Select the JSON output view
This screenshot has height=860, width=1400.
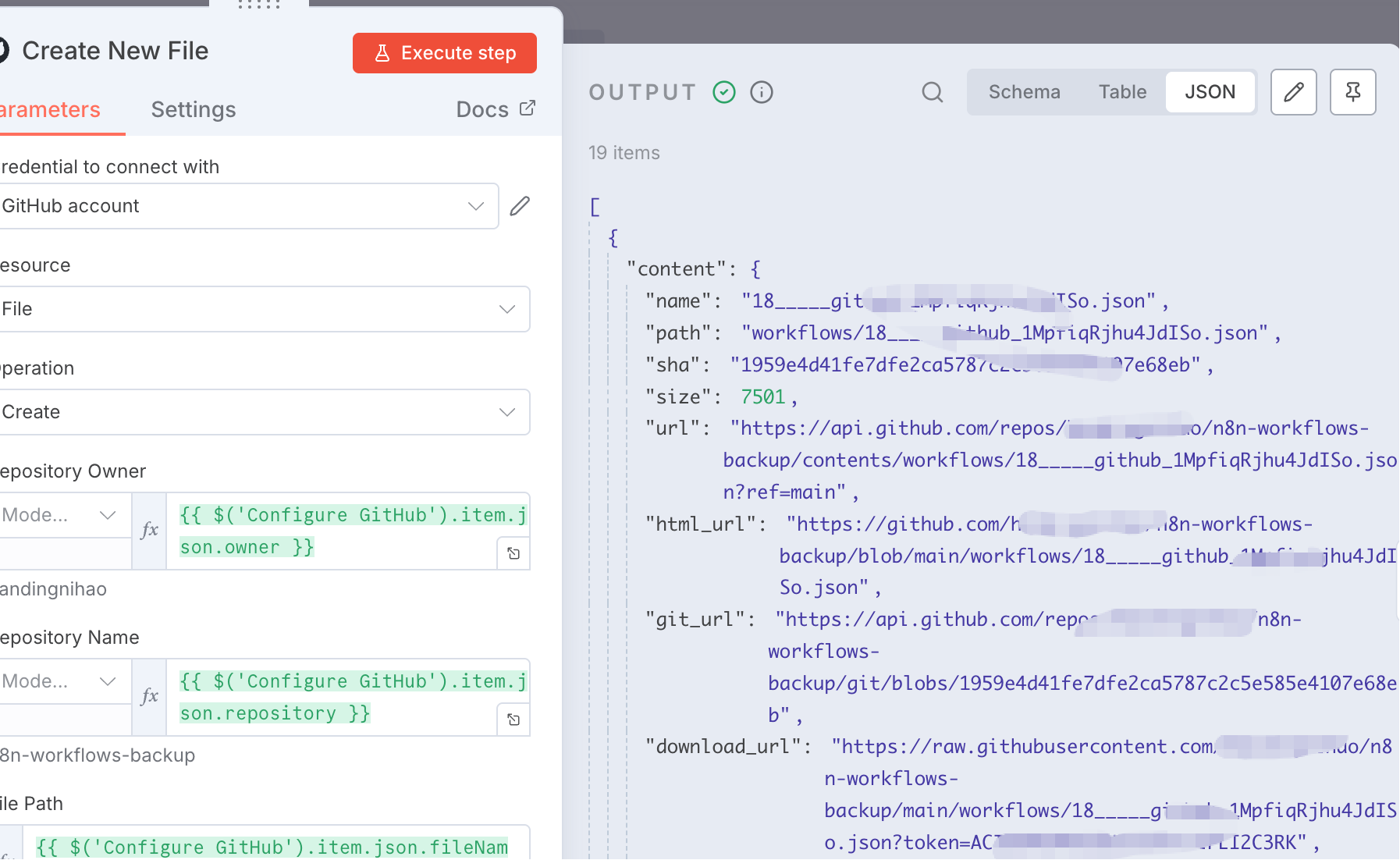pyautogui.click(x=1210, y=92)
